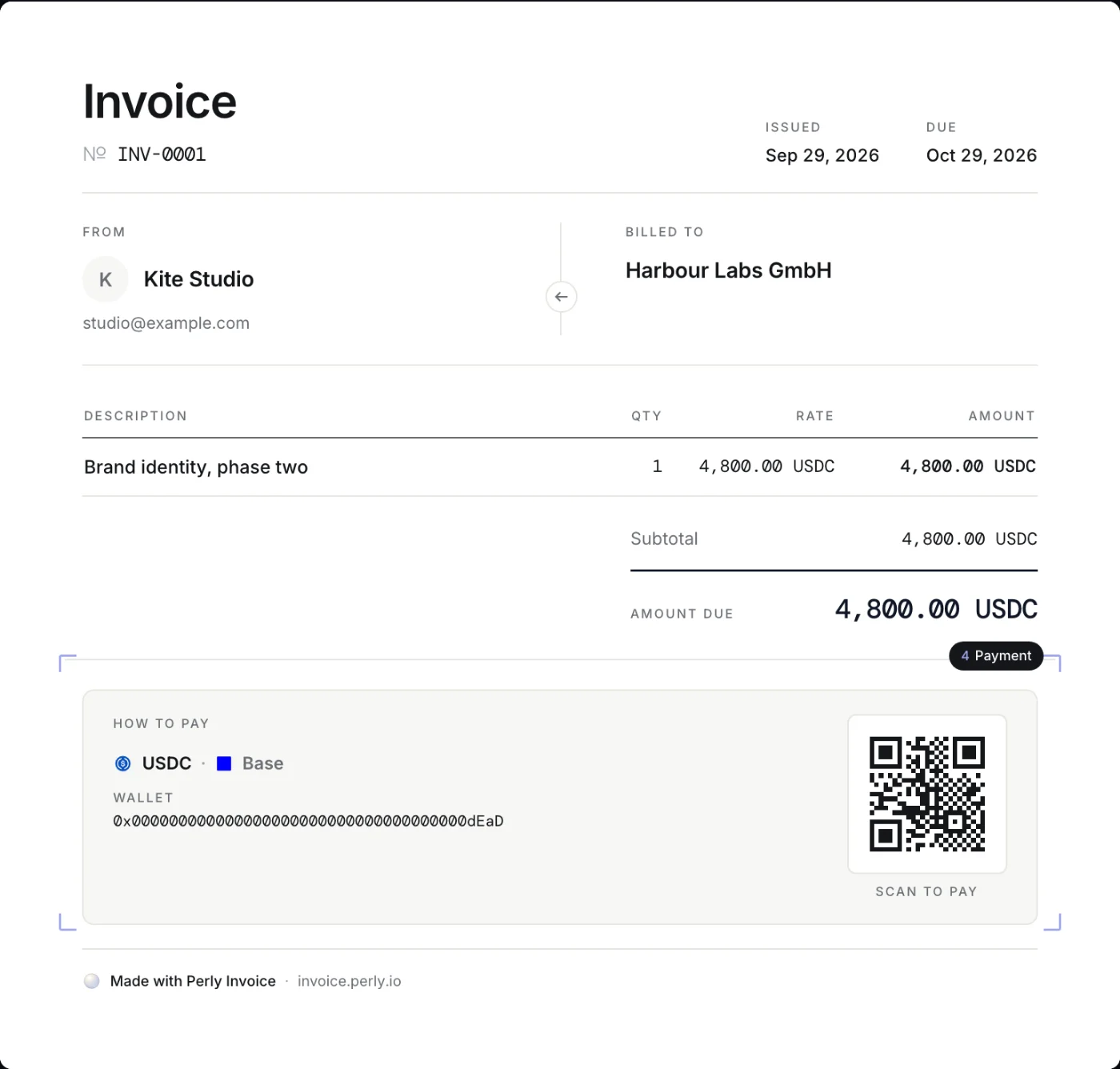Screen dimensions: 1120x1069
Task: Click the quantity value 1
Action: pyautogui.click(x=658, y=466)
